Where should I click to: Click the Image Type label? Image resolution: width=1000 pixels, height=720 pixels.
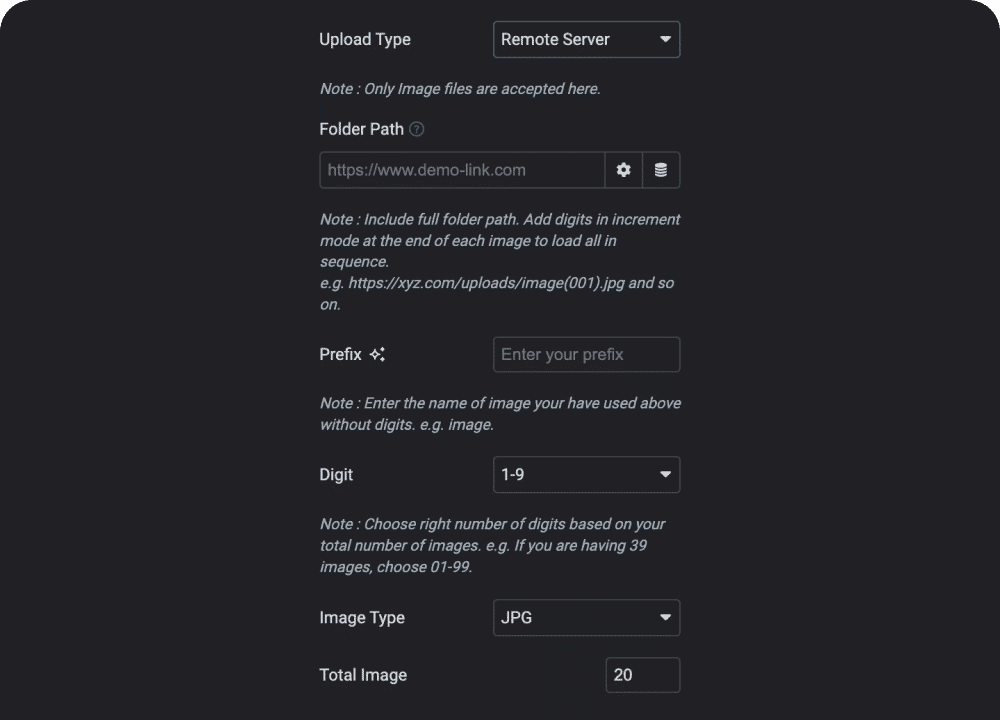362,618
